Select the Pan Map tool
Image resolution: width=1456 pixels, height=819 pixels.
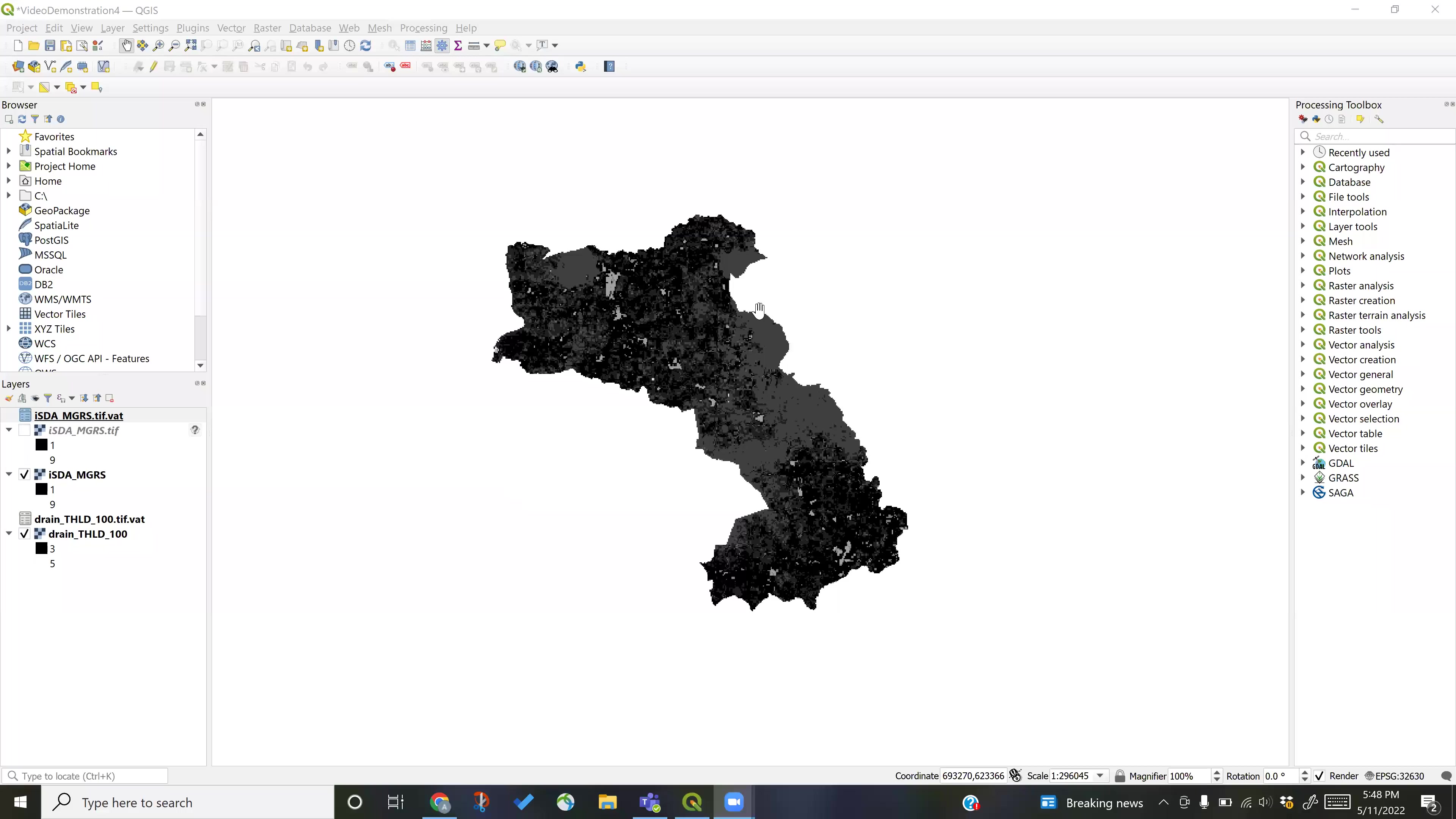click(126, 46)
